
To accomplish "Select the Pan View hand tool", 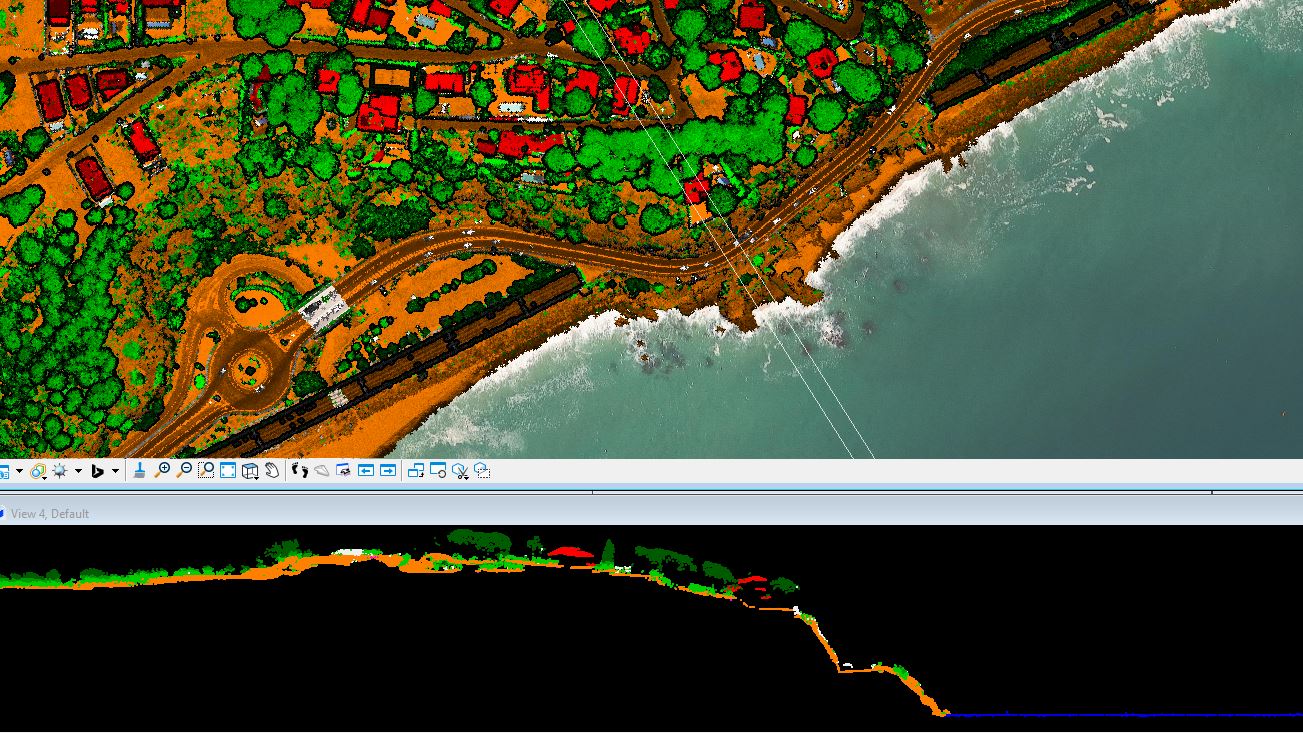I will tap(272, 471).
